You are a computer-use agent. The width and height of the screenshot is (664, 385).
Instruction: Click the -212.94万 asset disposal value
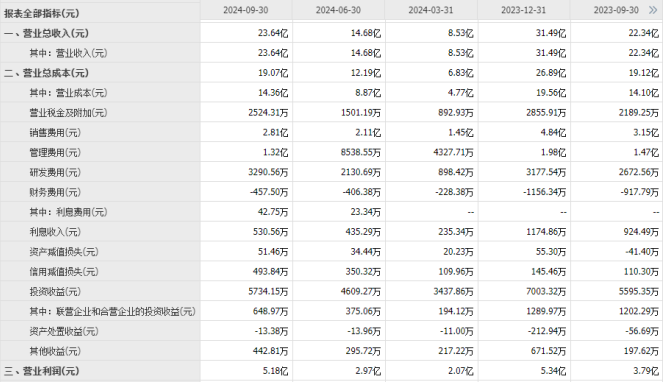pos(547,332)
